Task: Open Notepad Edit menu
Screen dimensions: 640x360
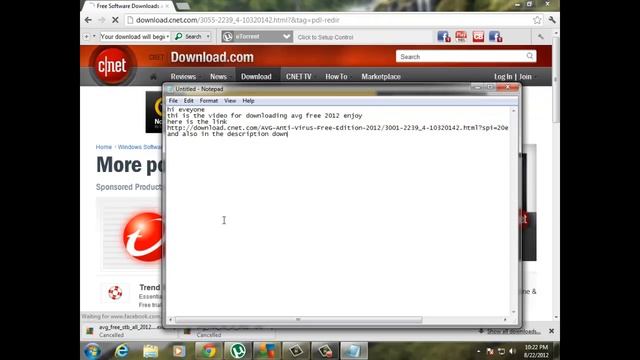Action: pyautogui.click(x=189, y=101)
